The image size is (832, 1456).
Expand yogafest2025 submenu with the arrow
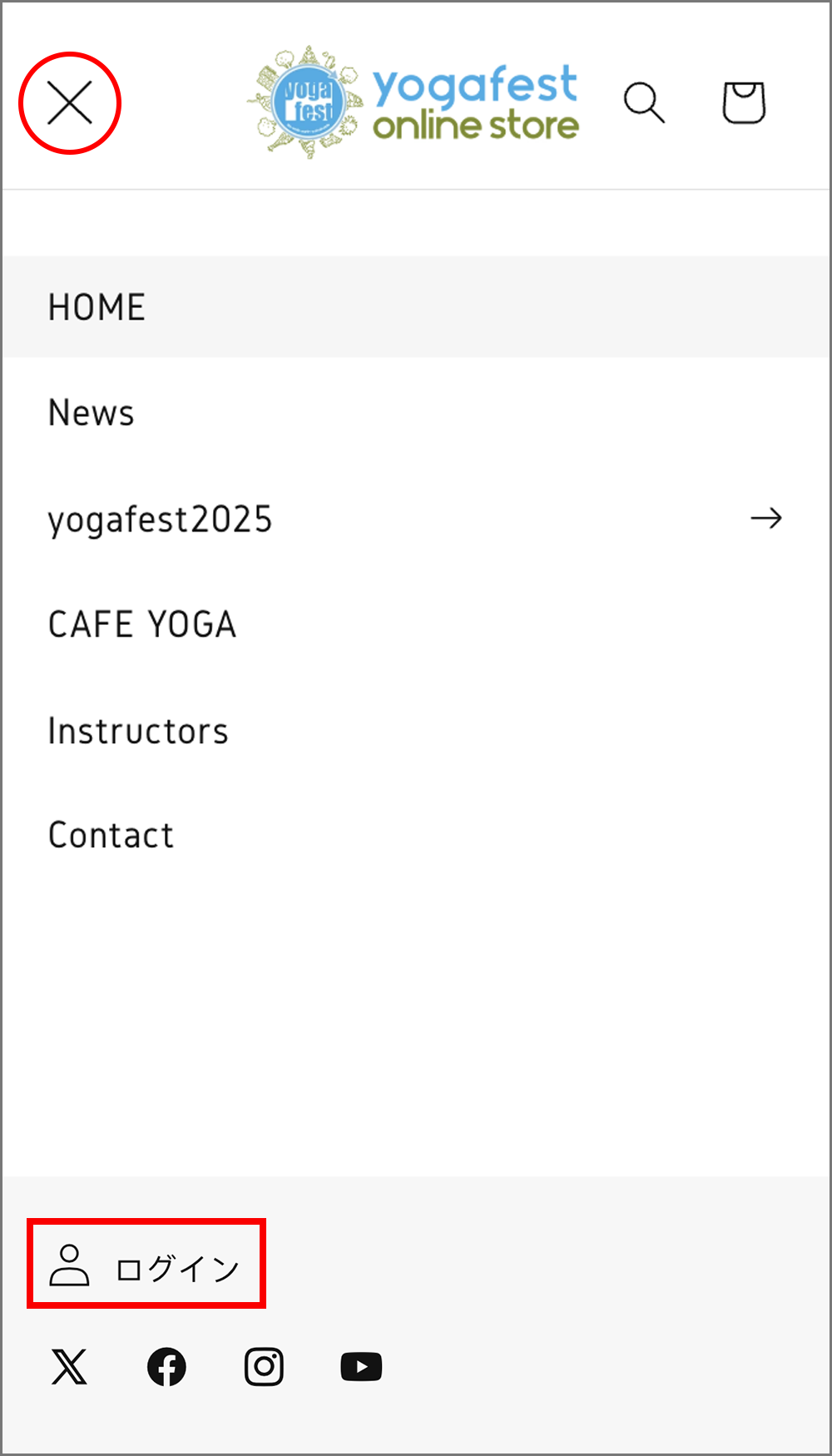(x=766, y=518)
